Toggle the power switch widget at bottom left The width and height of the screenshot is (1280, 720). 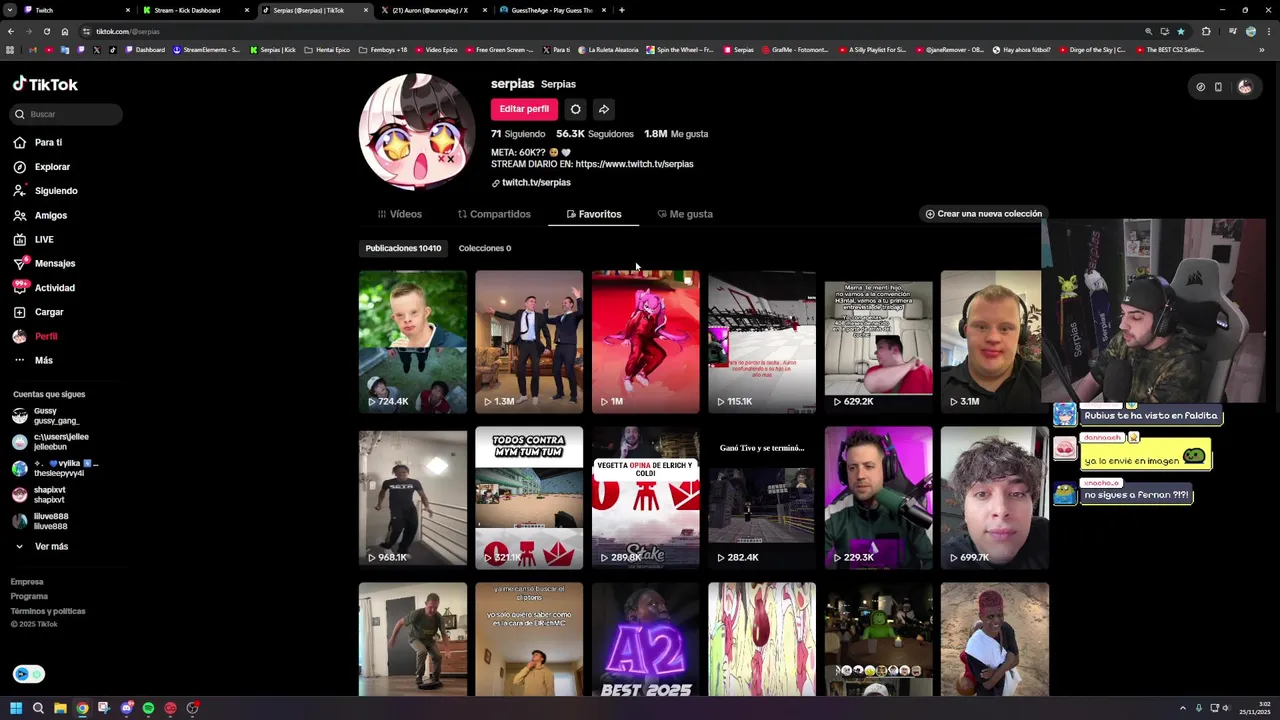pyautogui.click(x=28, y=674)
